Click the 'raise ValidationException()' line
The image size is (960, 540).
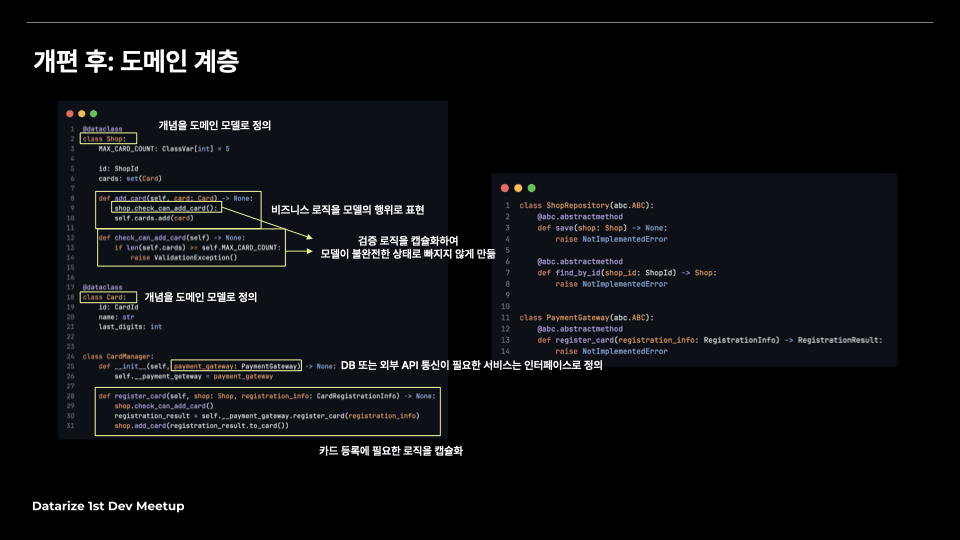pos(184,258)
